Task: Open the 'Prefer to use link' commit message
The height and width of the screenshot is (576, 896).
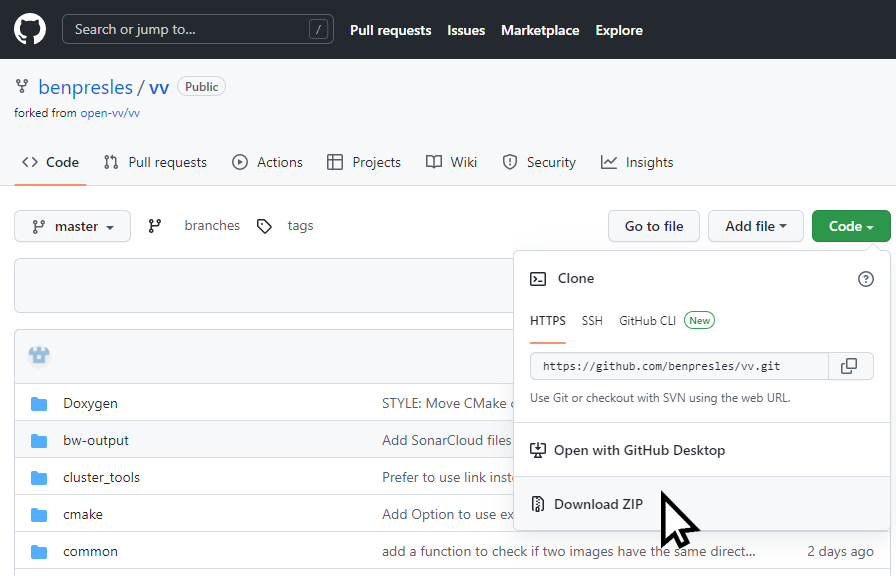Action: [x=447, y=478]
